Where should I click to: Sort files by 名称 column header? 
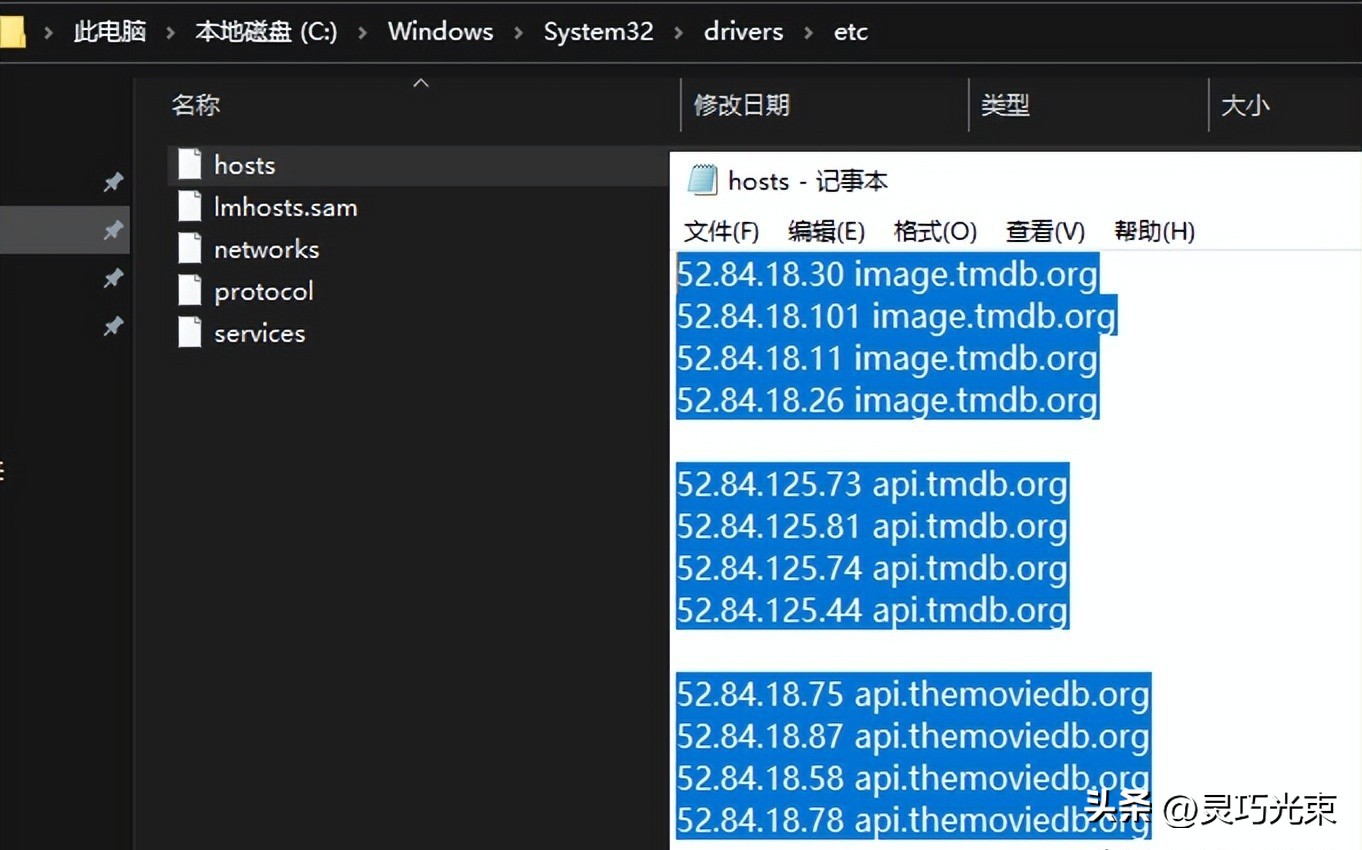(195, 104)
